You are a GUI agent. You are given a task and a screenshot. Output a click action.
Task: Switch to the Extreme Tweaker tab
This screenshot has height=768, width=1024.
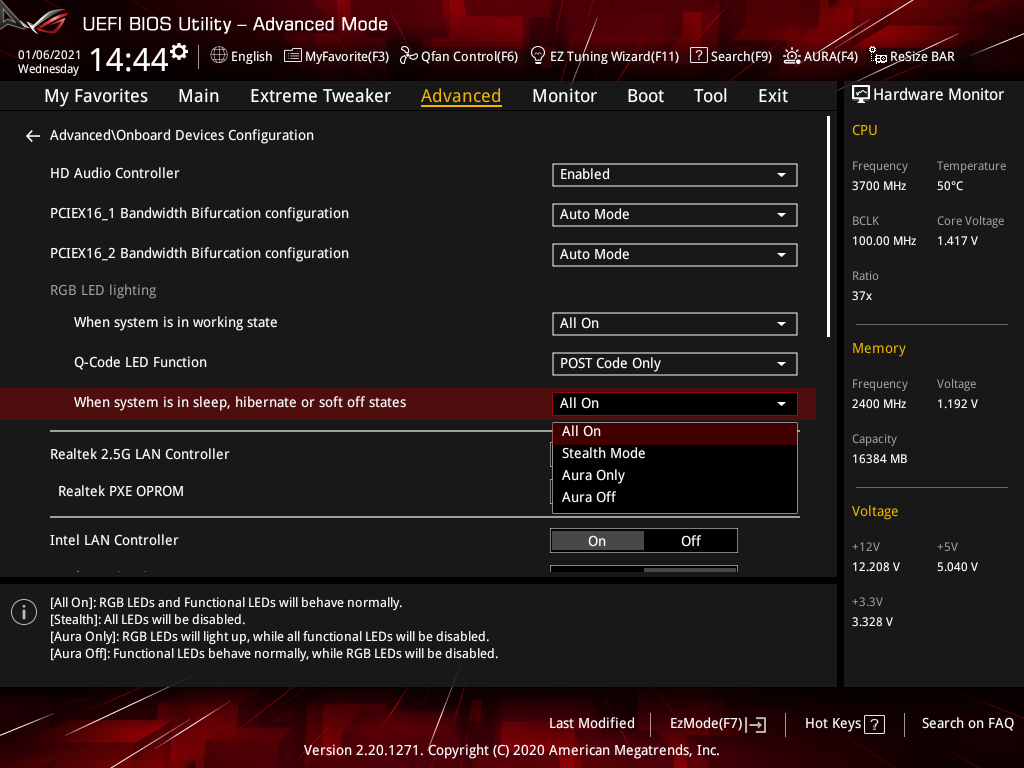click(320, 96)
